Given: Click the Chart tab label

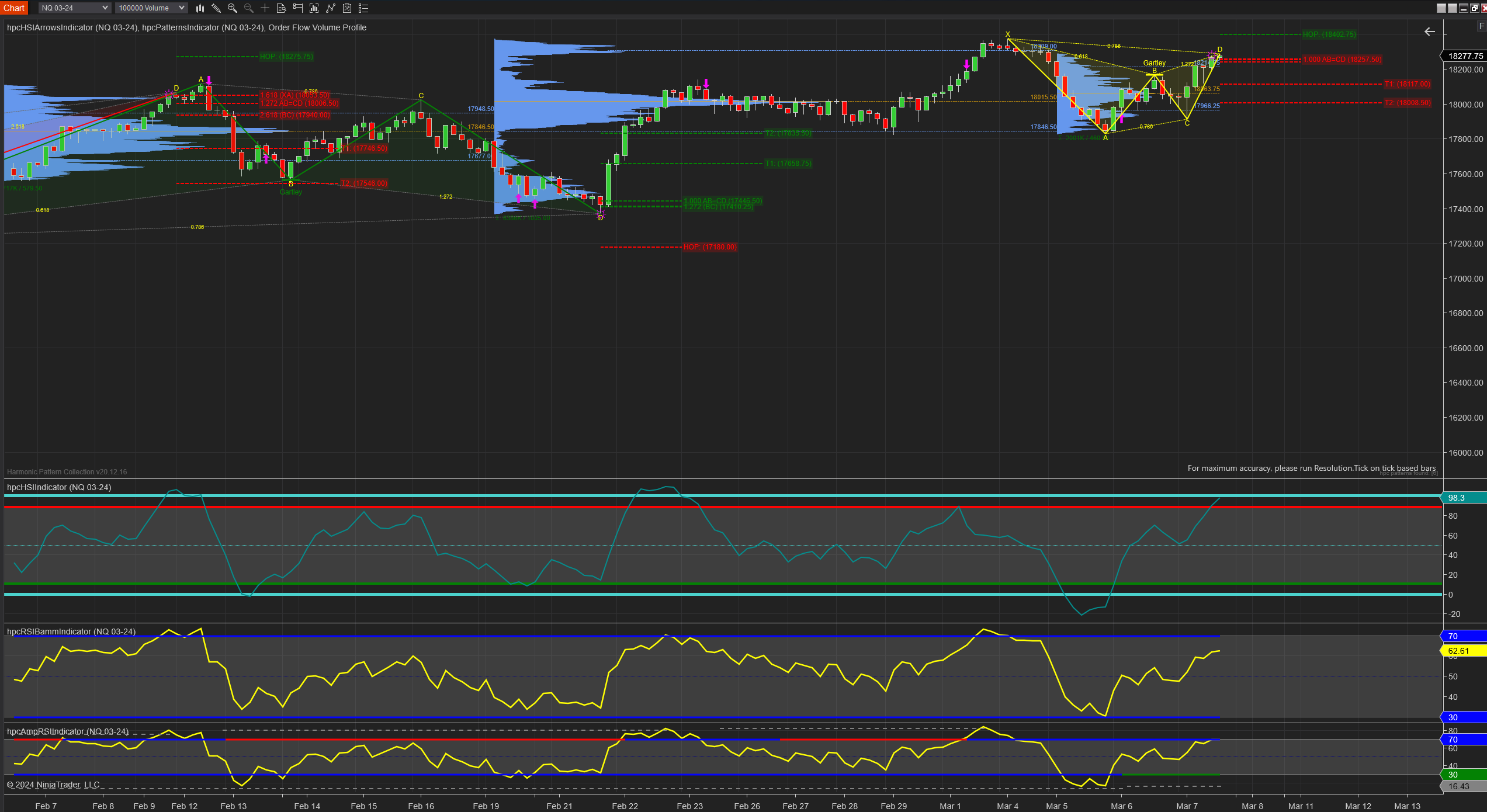Looking at the screenshot, I should pos(14,8).
